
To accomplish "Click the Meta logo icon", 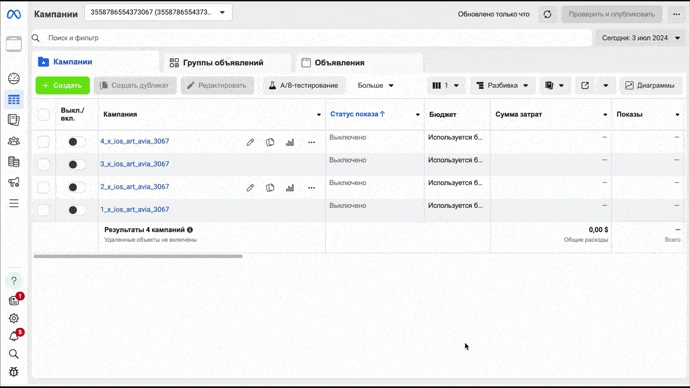I will point(14,15).
